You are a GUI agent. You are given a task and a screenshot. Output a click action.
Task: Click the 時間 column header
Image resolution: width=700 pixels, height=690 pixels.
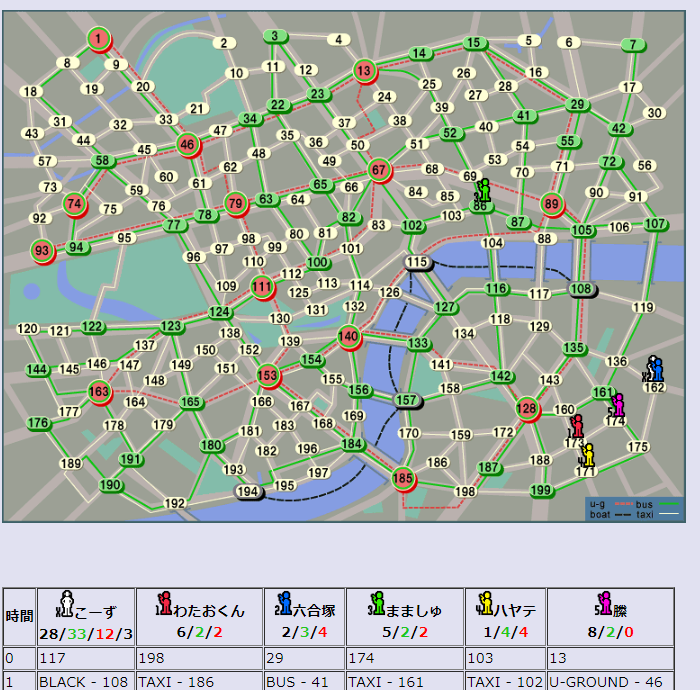(19, 616)
